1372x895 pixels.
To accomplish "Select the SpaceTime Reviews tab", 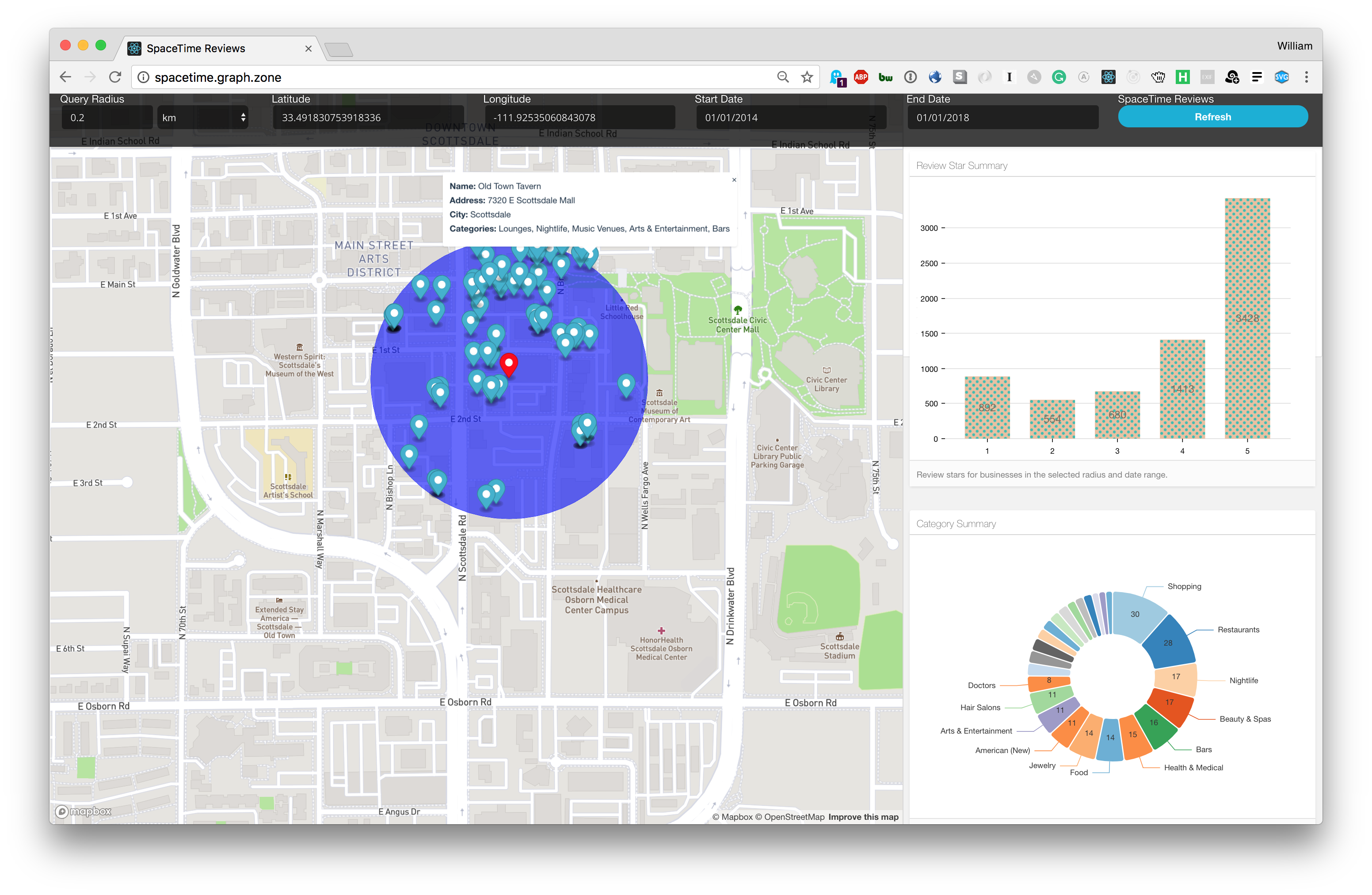I will 196,49.
